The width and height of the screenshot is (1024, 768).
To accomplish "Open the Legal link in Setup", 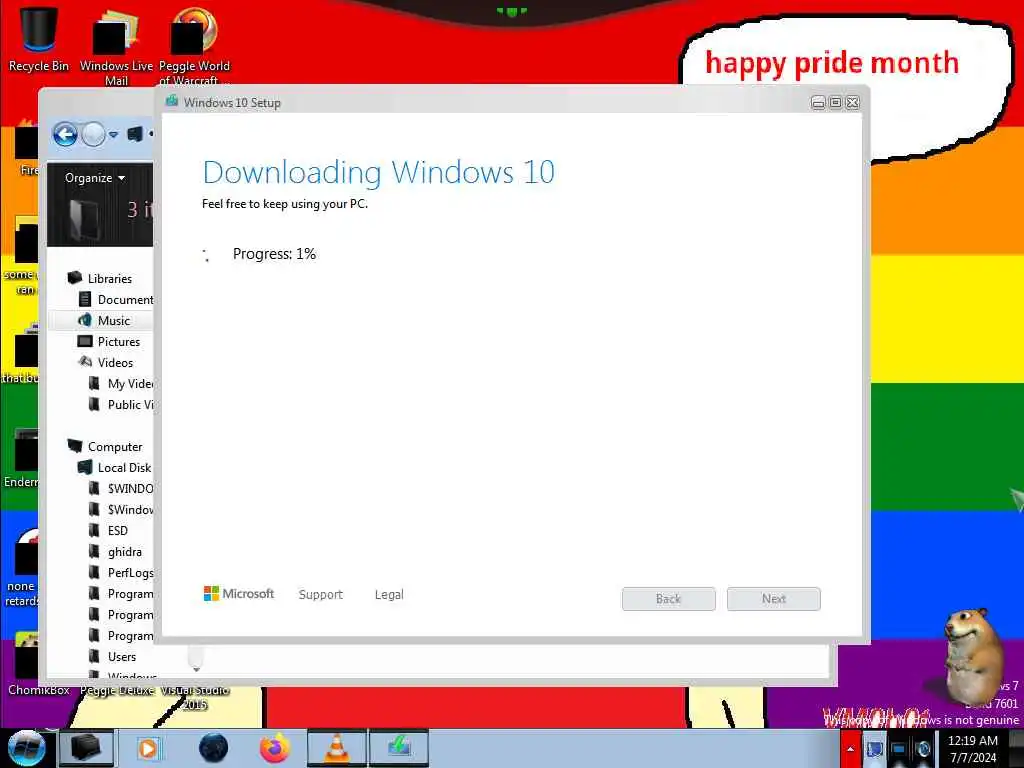I will (x=389, y=594).
